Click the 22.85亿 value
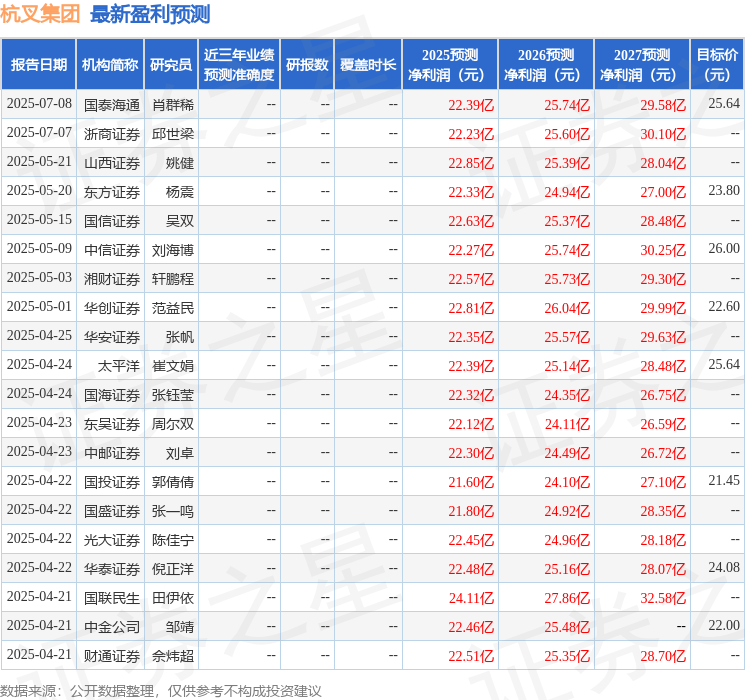Image resolution: width=745 pixels, height=700 pixels. (x=471, y=163)
